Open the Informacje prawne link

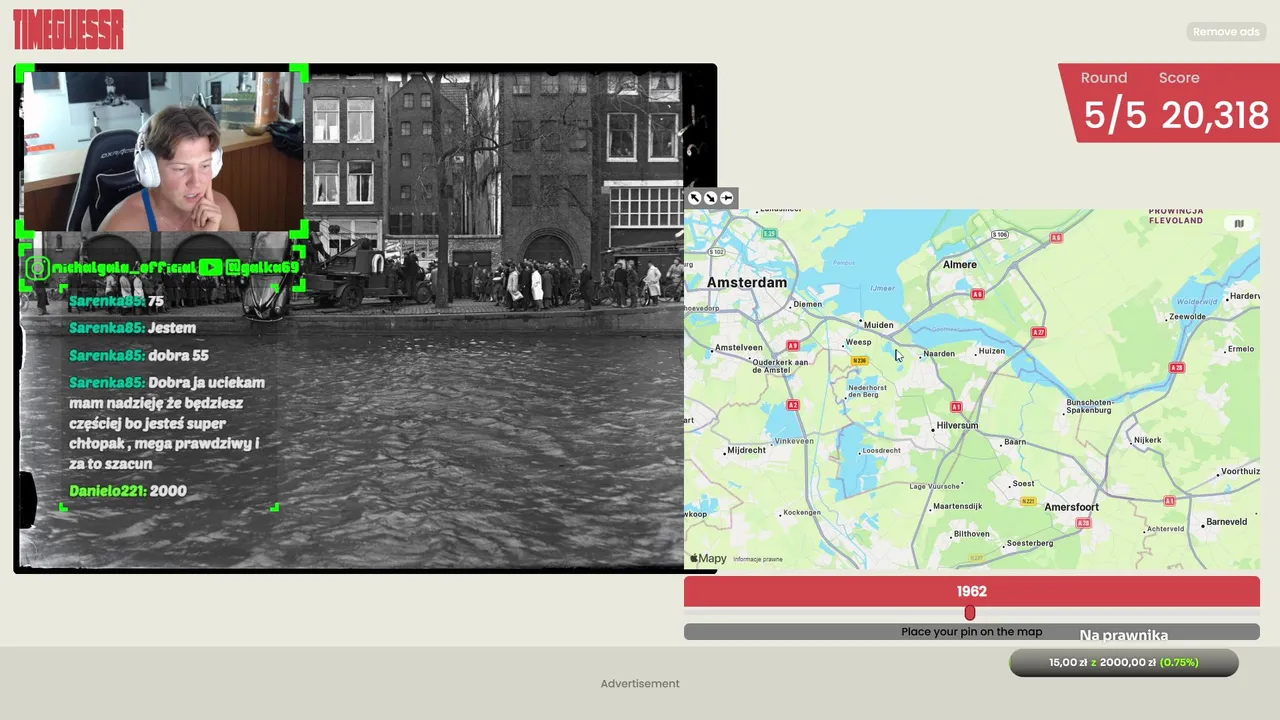(758, 560)
